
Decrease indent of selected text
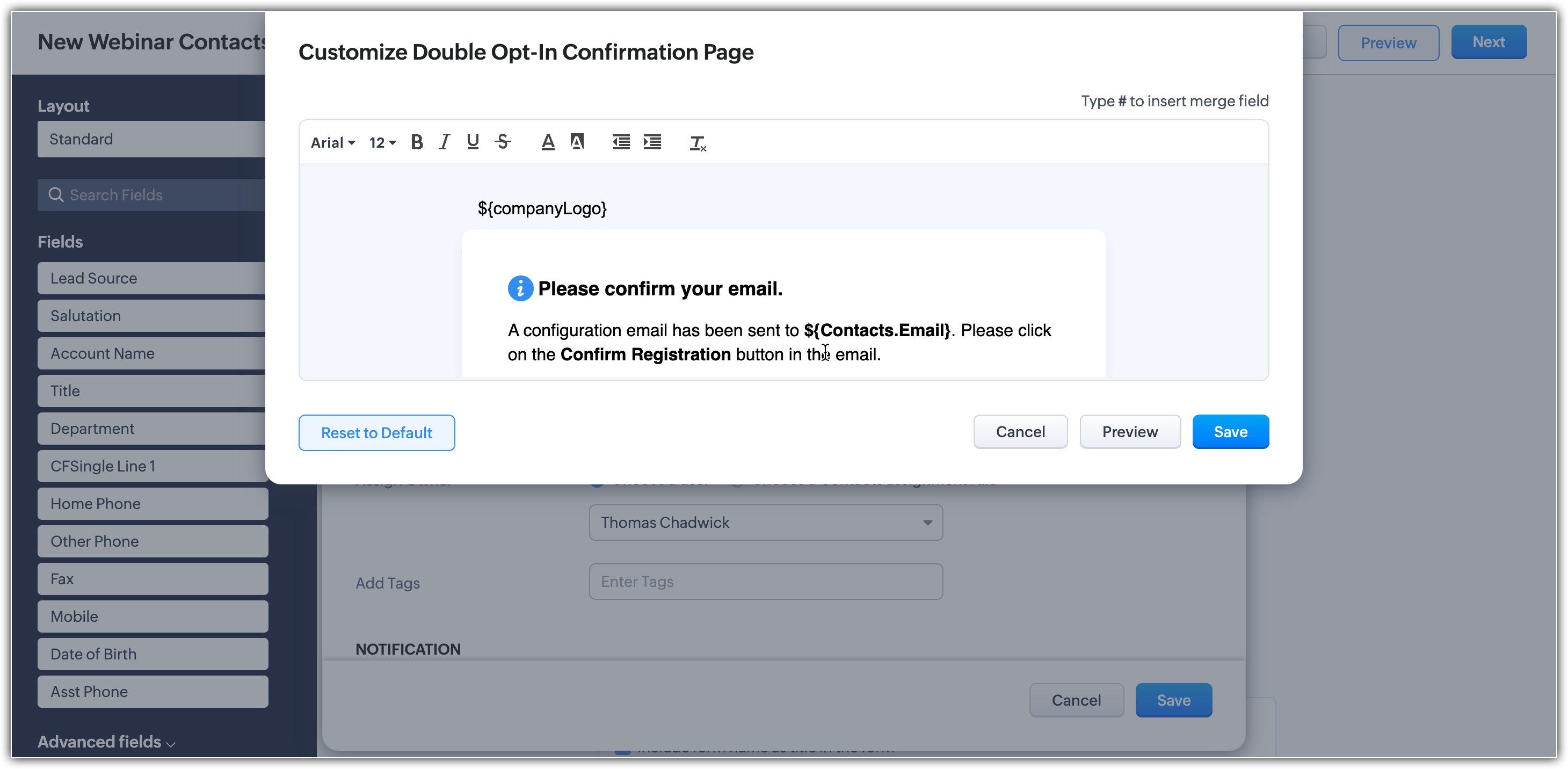click(621, 142)
